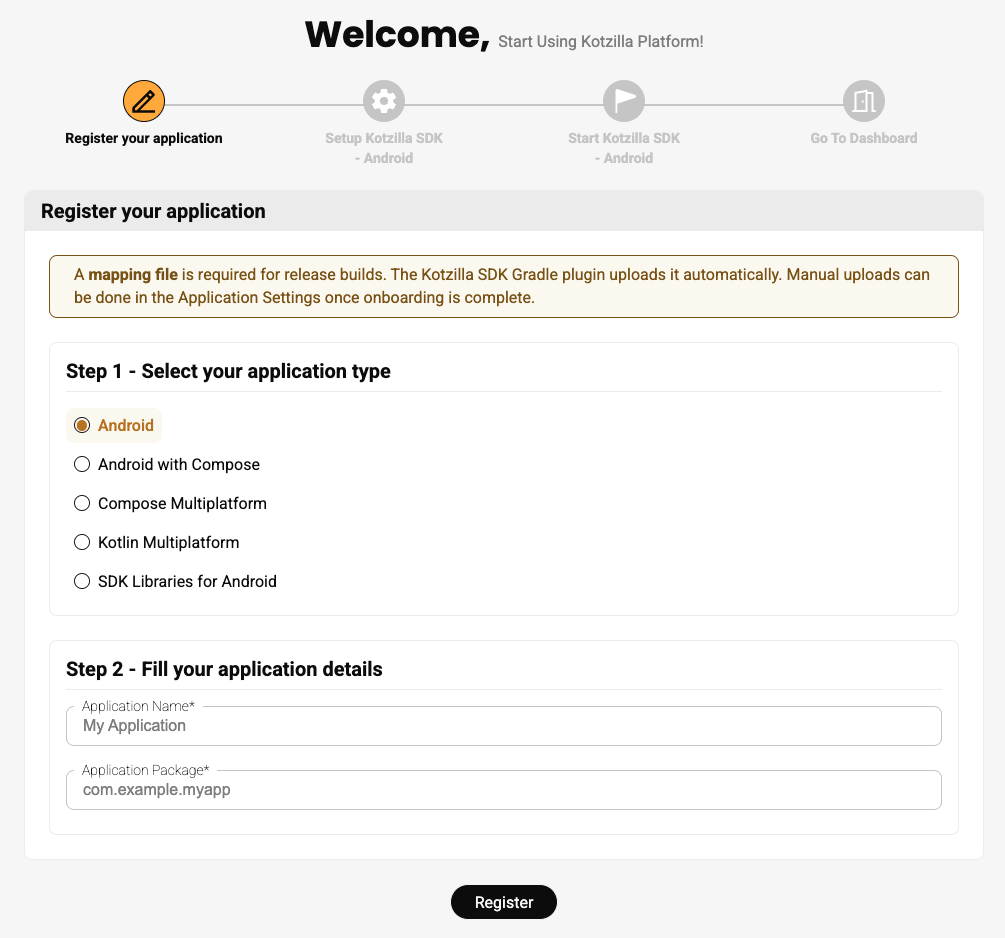The image size is (1005, 938).
Task: Select the Android radio button
Action: (x=83, y=426)
